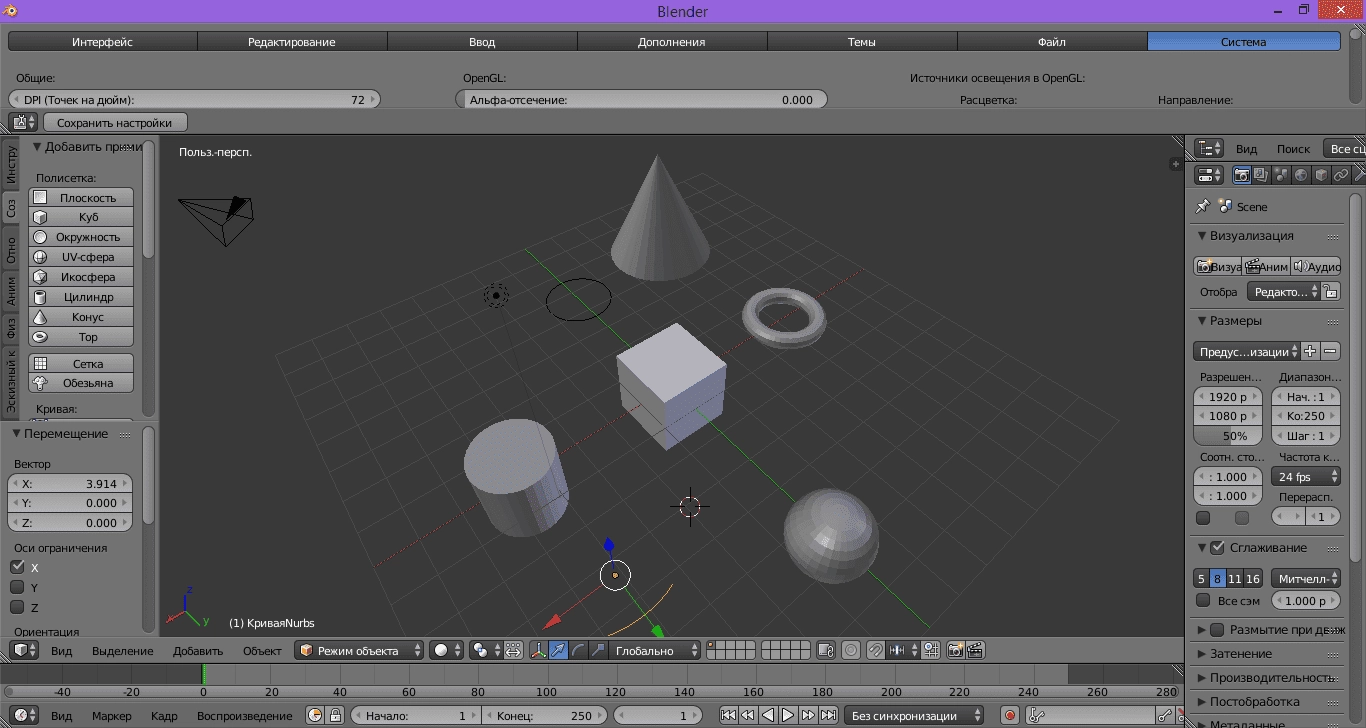Expand the Производительность panel
1366x728 pixels.
click(x=1202, y=677)
